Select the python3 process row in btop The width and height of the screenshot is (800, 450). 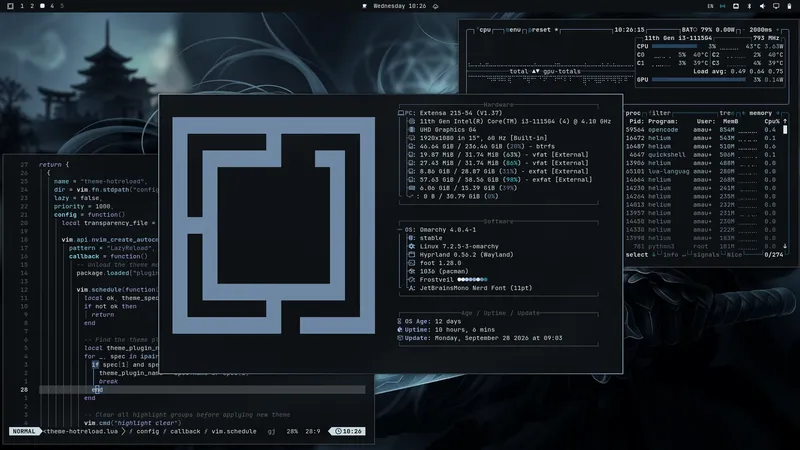pyautogui.click(x=702, y=246)
